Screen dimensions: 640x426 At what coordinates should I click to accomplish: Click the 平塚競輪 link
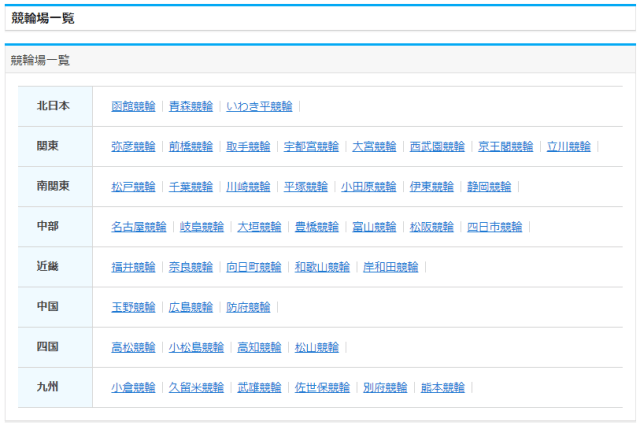point(306,186)
